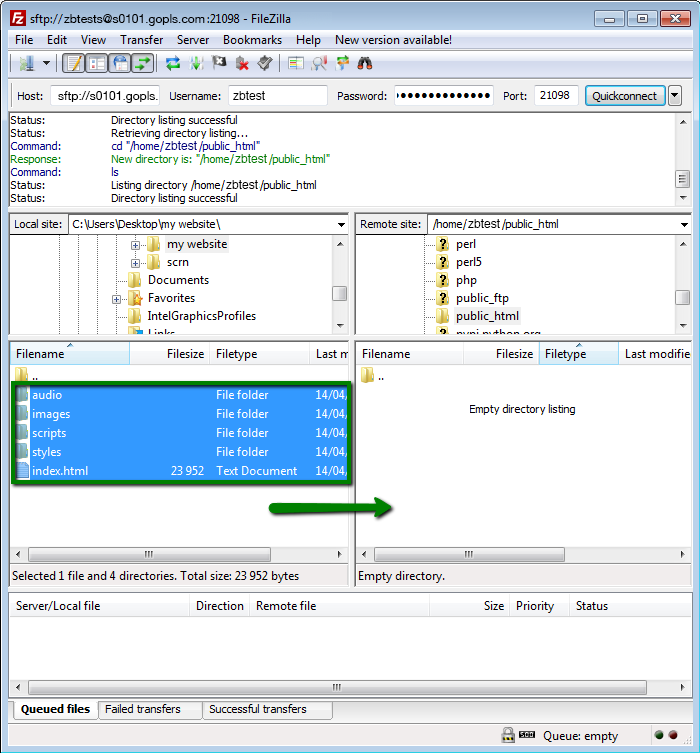
Task: Click the local file list horizontal scrollbar
Action: tap(148, 554)
